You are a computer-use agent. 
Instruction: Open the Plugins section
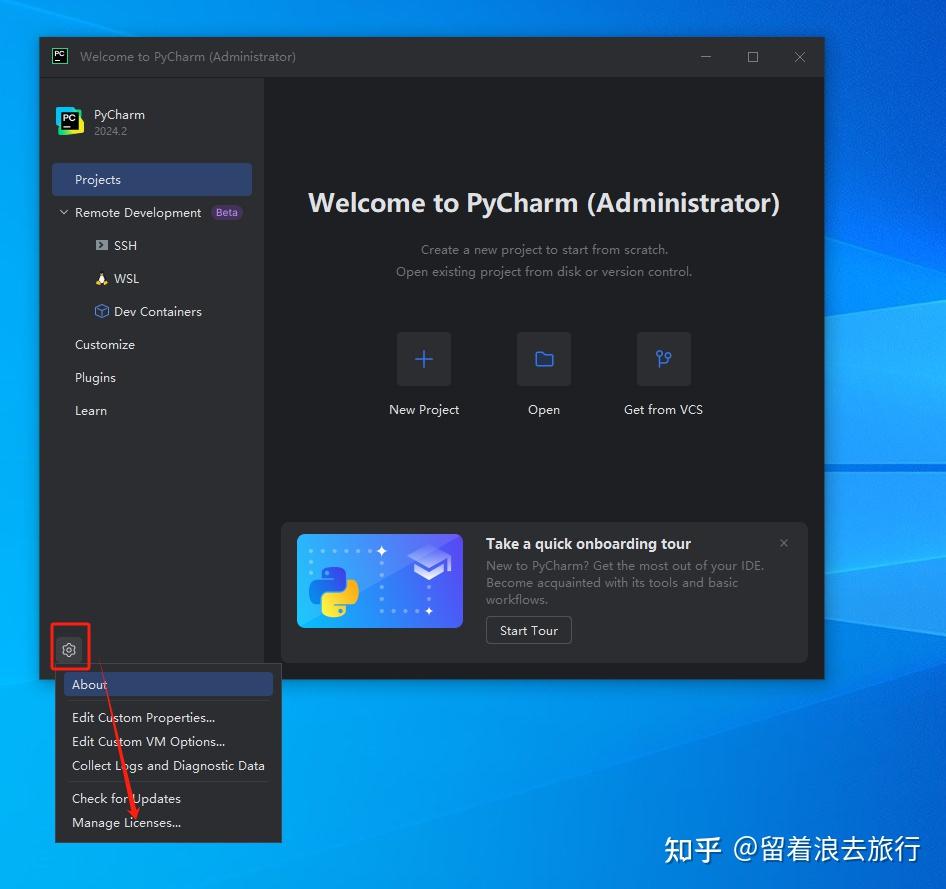(95, 377)
